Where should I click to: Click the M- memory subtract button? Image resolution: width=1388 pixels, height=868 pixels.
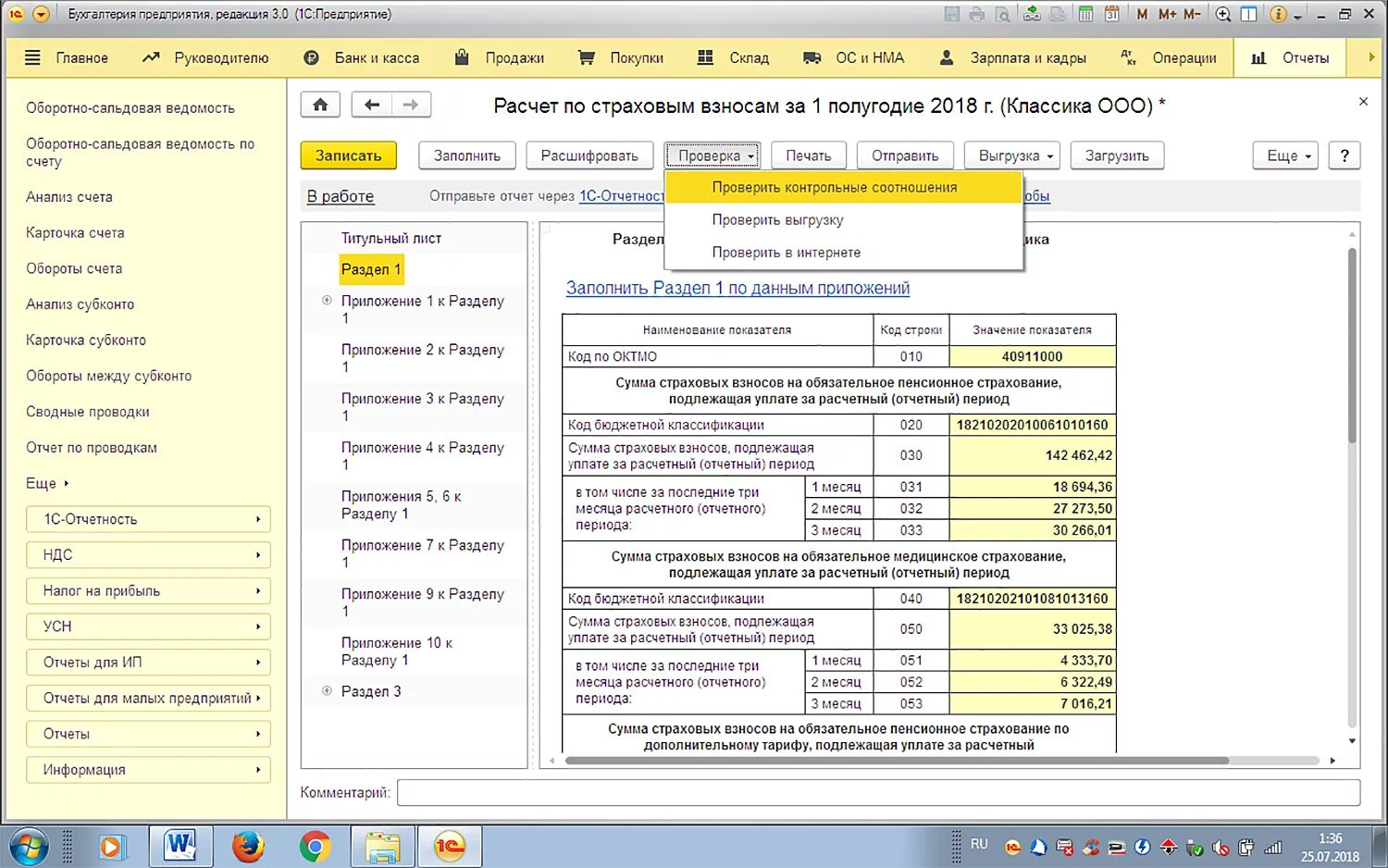[x=1192, y=15]
